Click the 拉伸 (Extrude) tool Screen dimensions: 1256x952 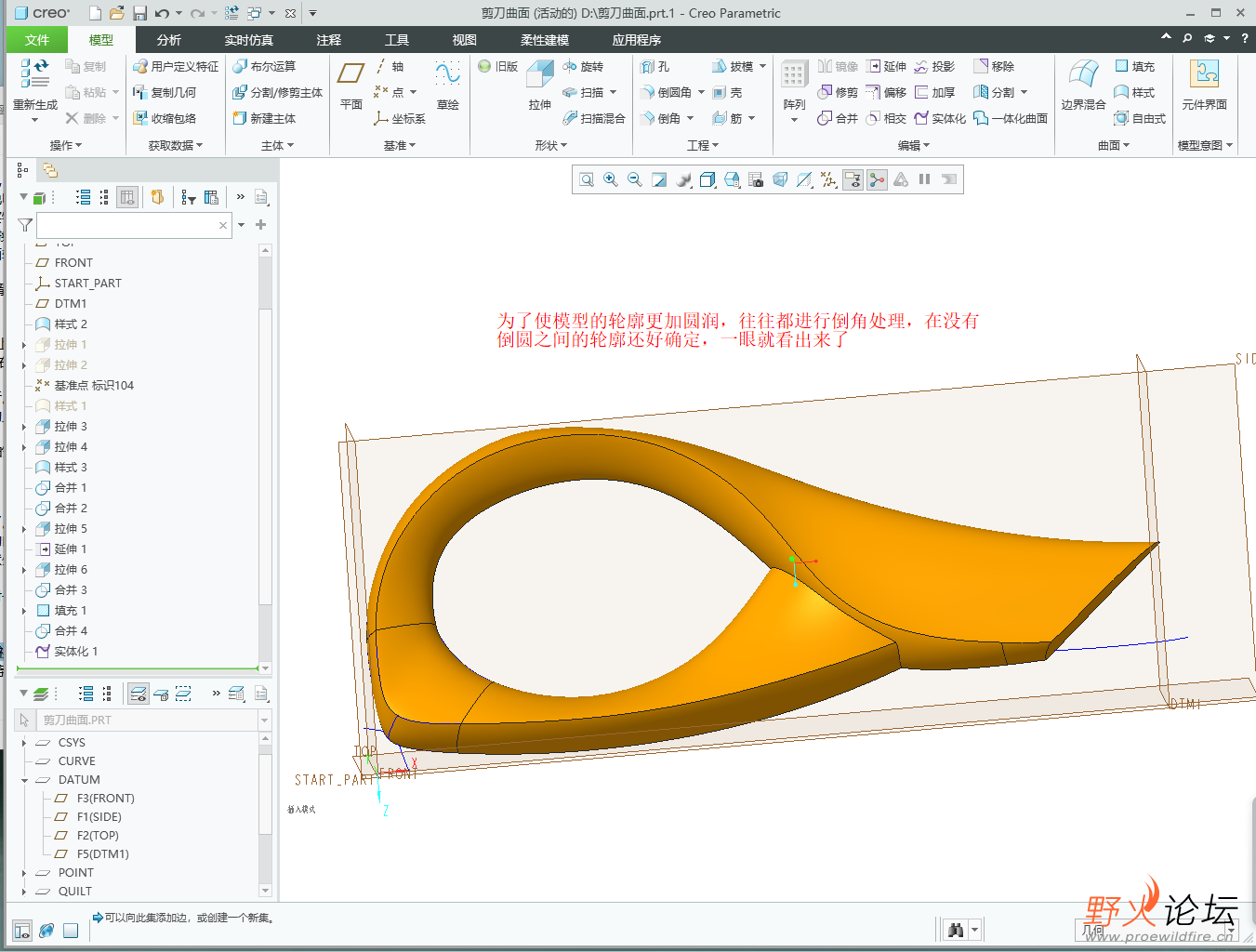pyautogui.click(x=540, y=84)
